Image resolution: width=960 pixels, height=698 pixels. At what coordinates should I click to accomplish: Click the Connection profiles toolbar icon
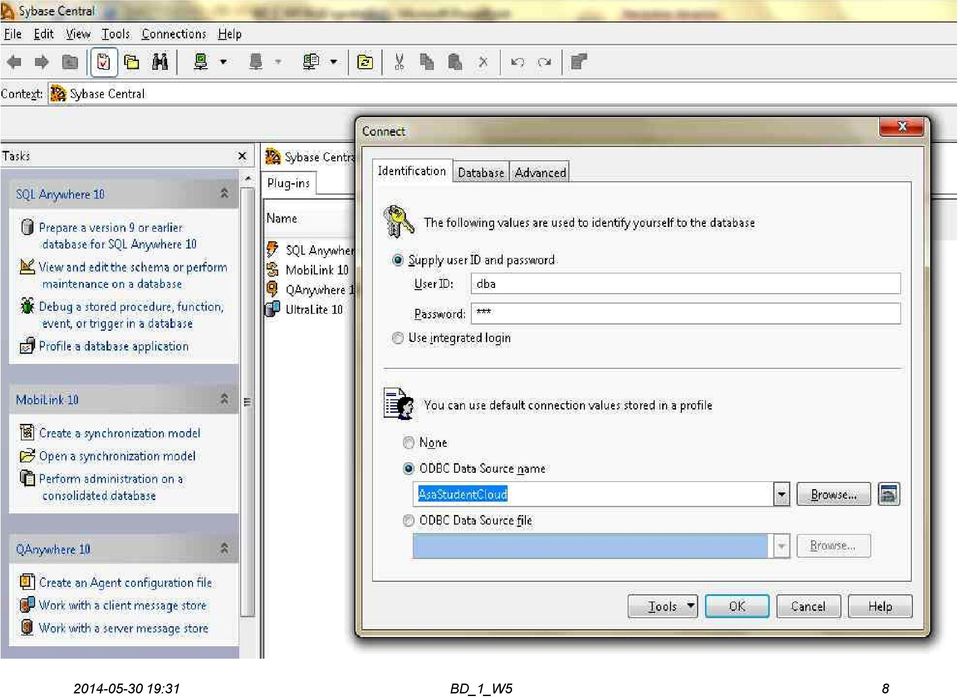pos(311,62)
